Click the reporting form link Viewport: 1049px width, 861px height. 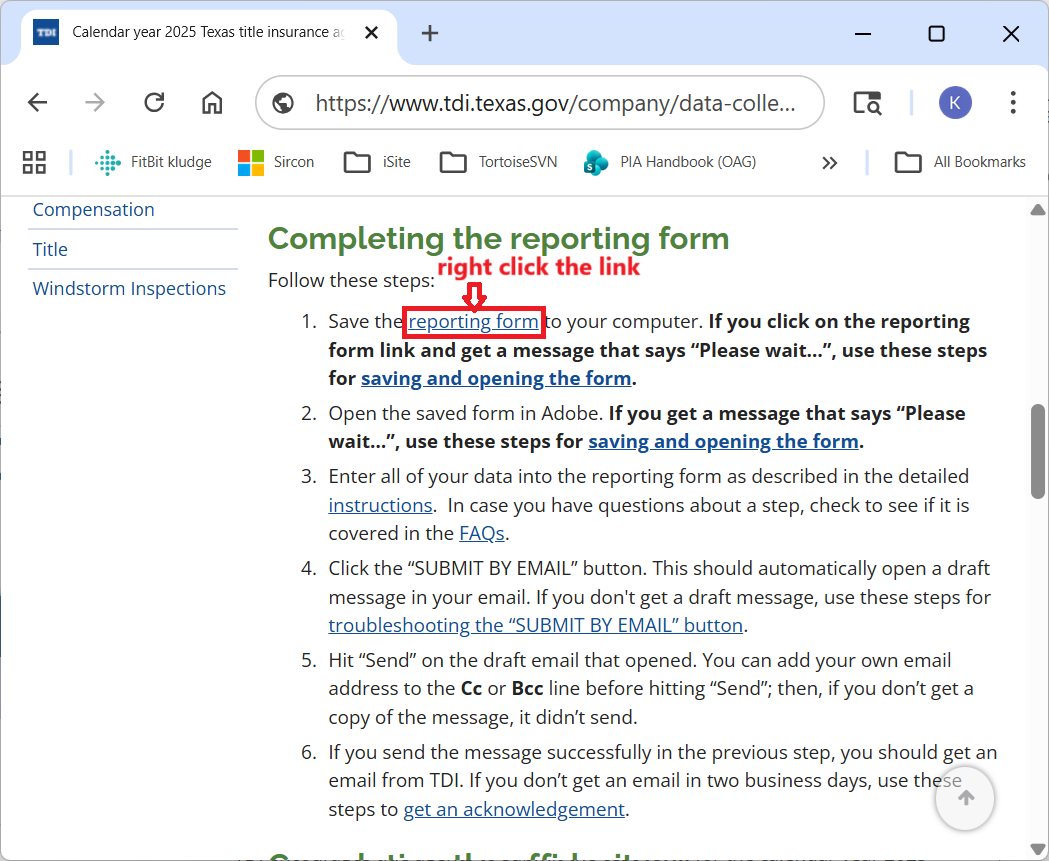[473, 322]
